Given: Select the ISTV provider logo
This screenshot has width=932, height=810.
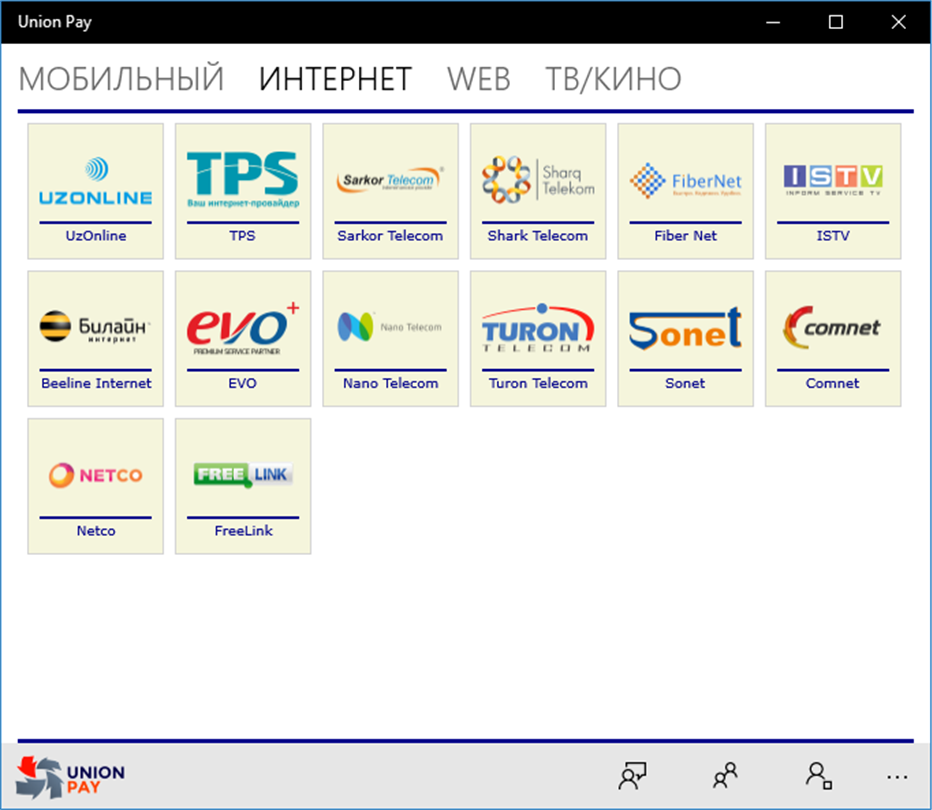Looking at the screenshot, I should click(833, 180).
